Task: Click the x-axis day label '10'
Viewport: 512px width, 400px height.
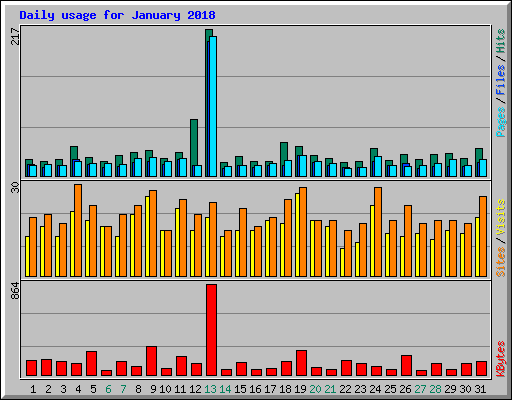Action: click(165, 389)
